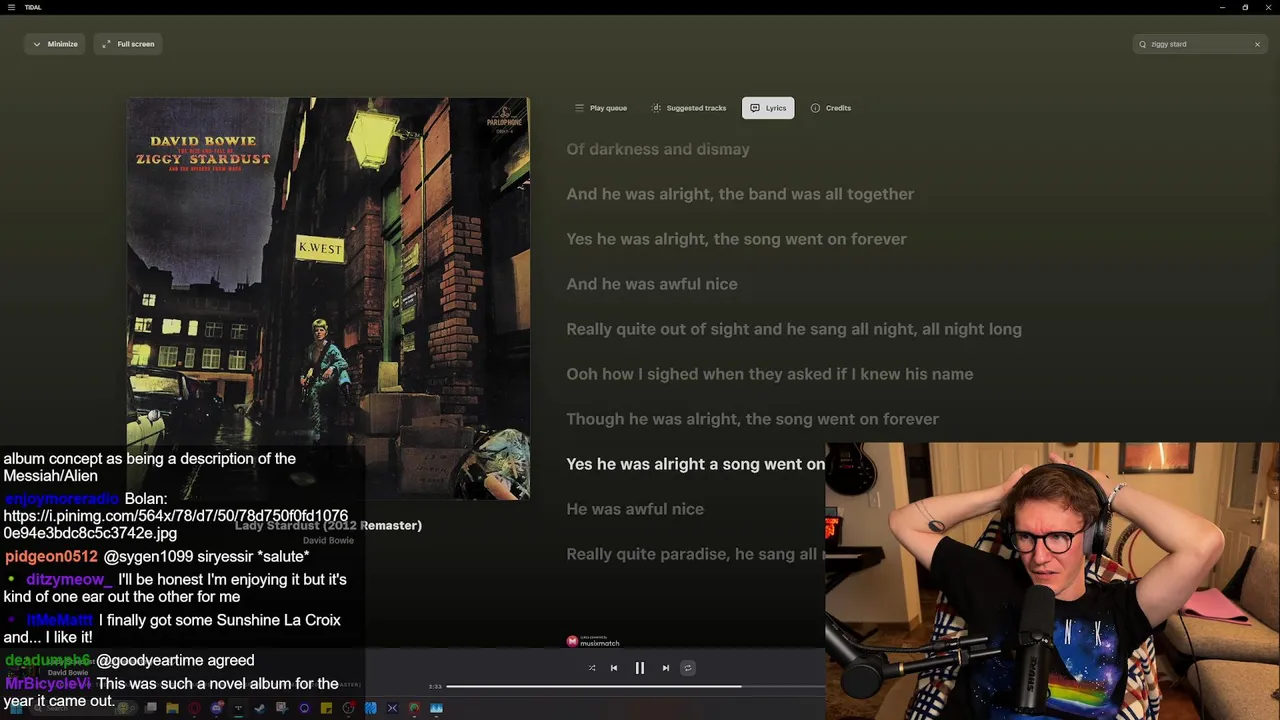
Task: Jump to the first "Yes he was alright, the song went on forever" lyric
Action: (736, 239)
